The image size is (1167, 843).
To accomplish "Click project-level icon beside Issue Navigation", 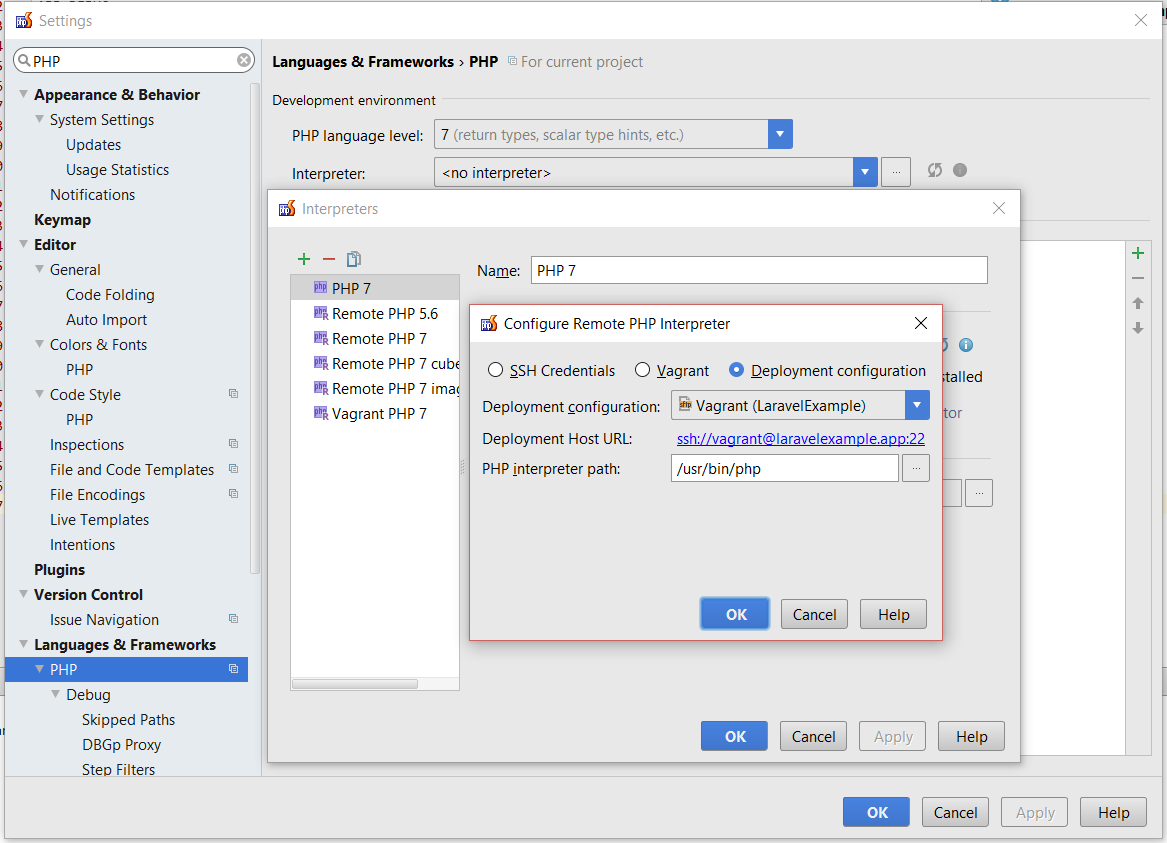I will 234,619.
